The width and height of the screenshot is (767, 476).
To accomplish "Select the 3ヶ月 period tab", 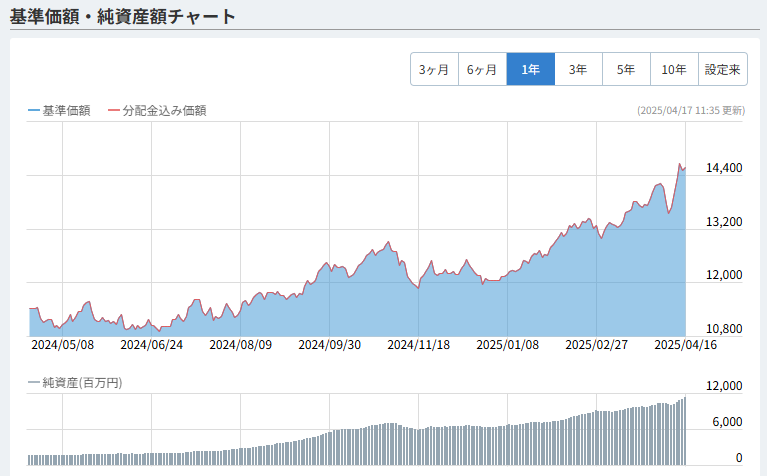I will (x=434, y=69).
